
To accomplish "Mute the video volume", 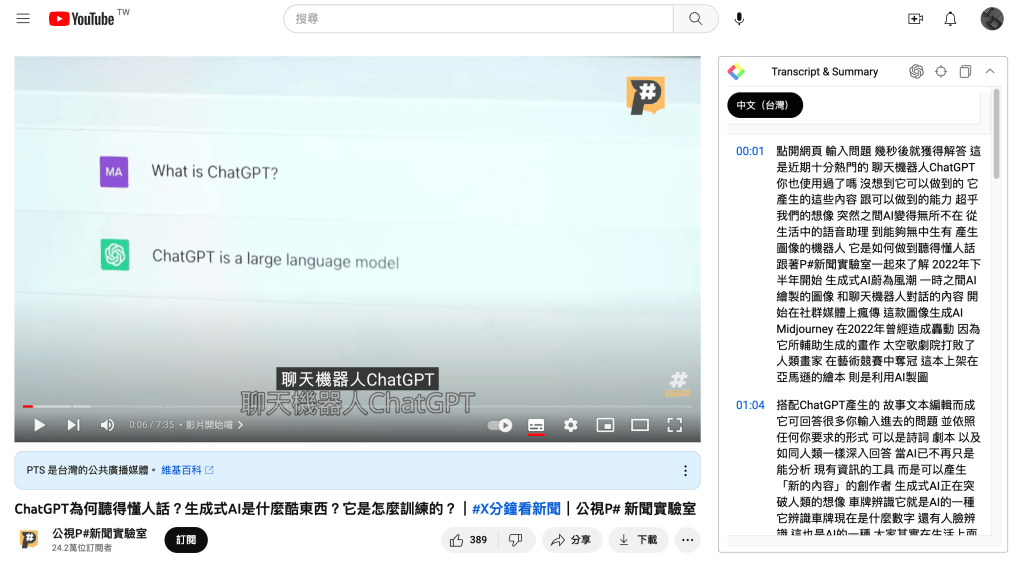I will (x=107, y=425).
